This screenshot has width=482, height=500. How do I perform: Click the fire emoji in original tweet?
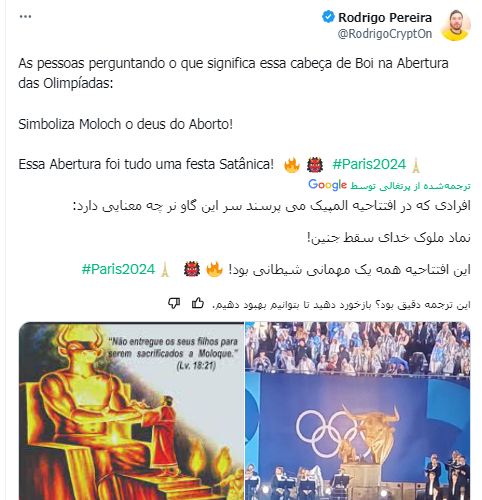coord(292,165)
